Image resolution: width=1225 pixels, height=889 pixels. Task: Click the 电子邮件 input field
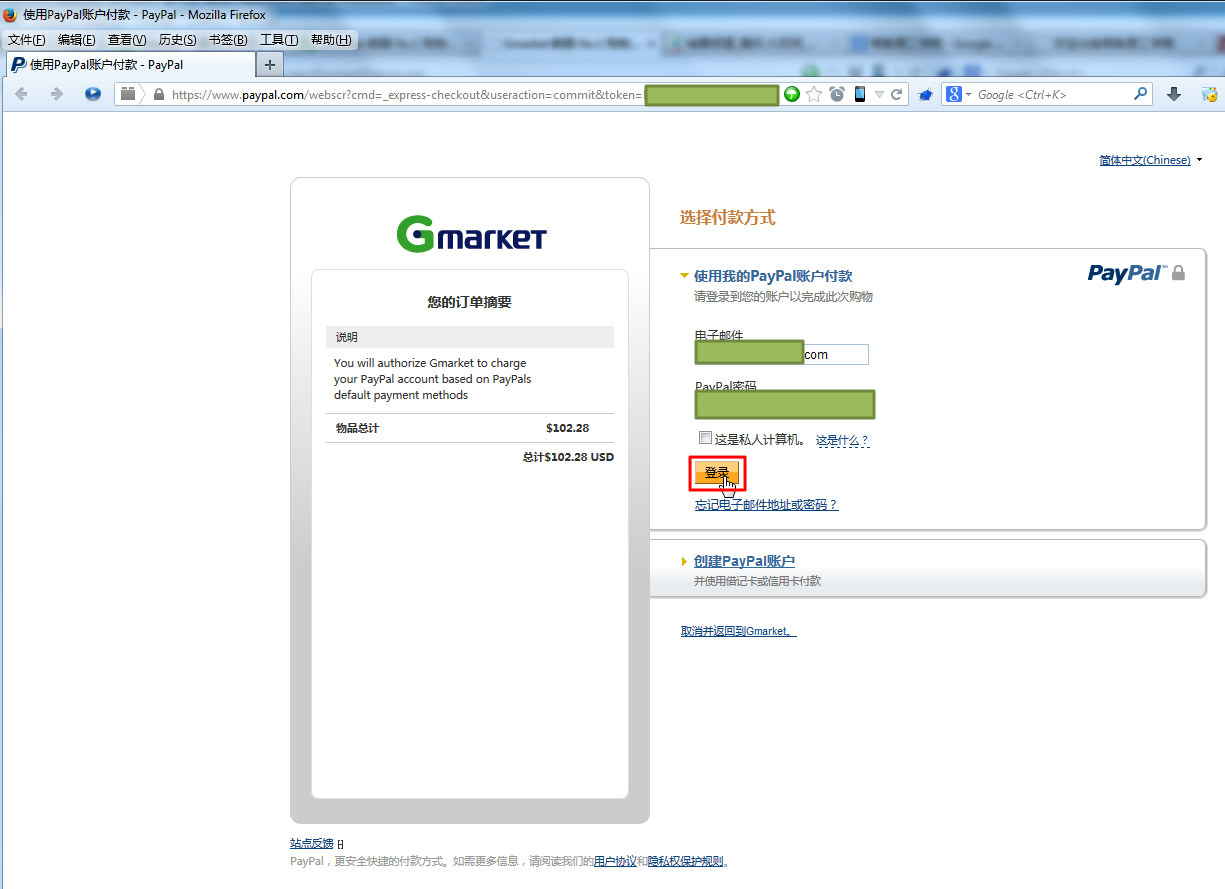point(782,354)
